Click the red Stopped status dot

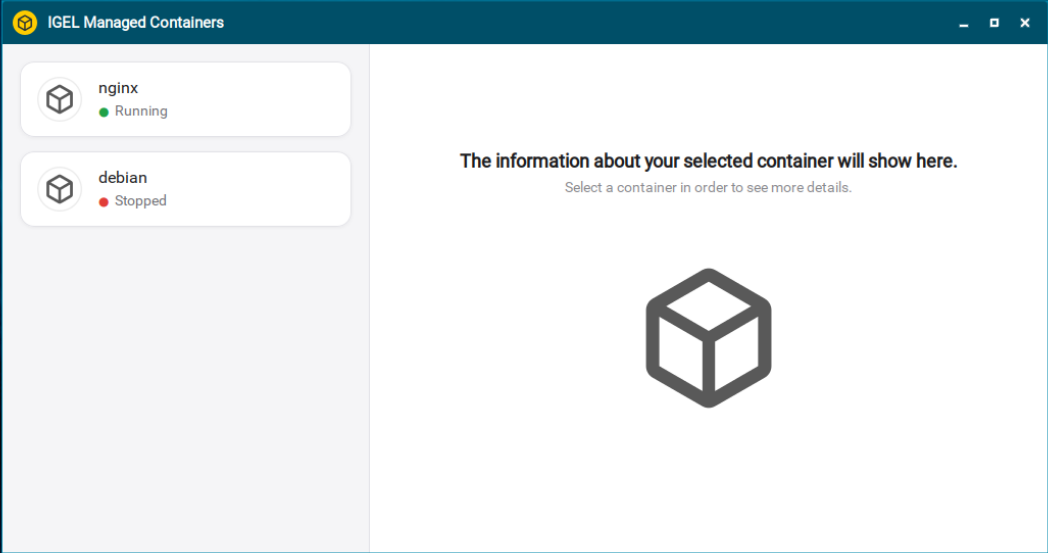104,202
